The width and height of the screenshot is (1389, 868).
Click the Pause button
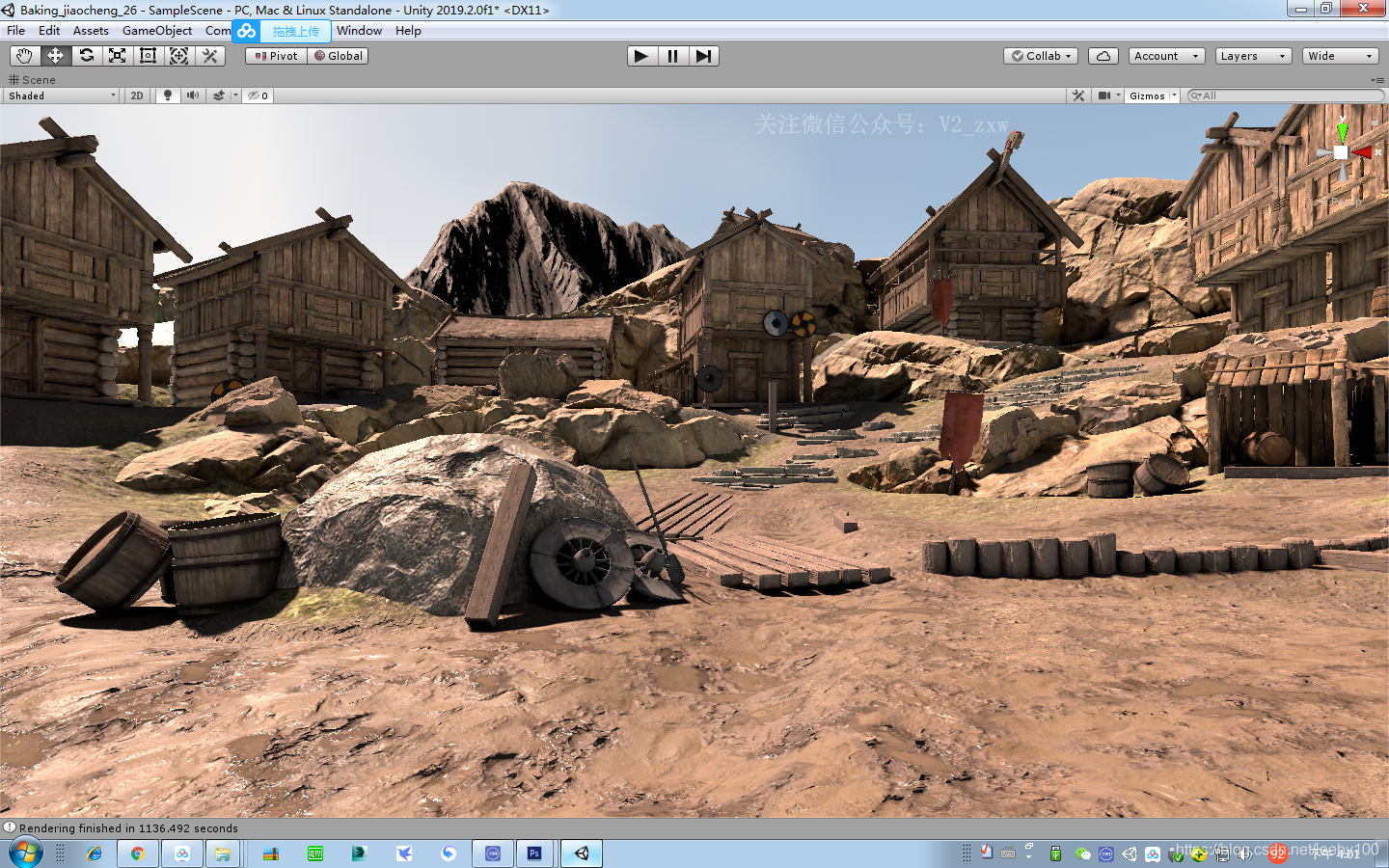click(672, 56)
